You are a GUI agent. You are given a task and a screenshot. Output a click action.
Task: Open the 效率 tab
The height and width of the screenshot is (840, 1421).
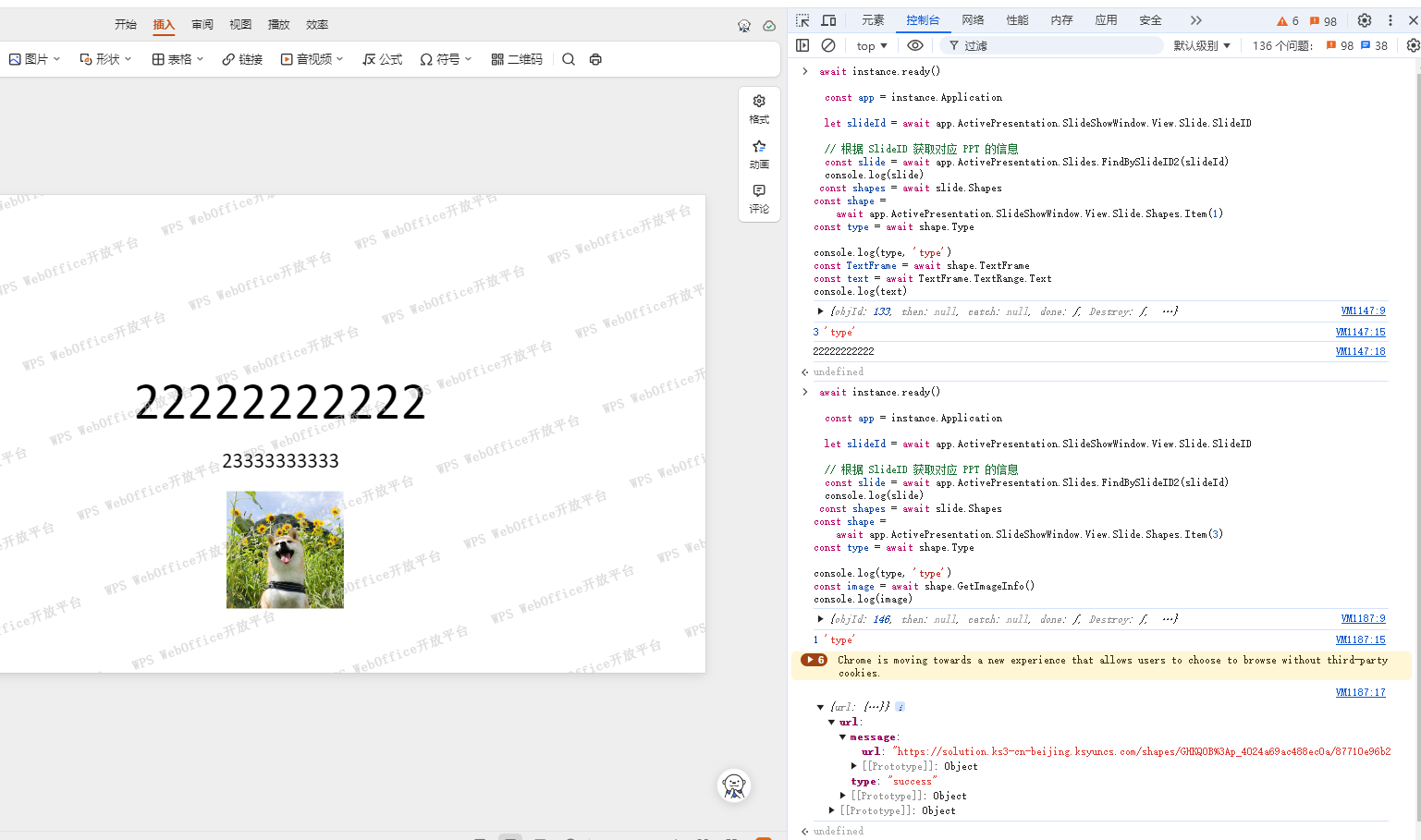tap(317, 25)
